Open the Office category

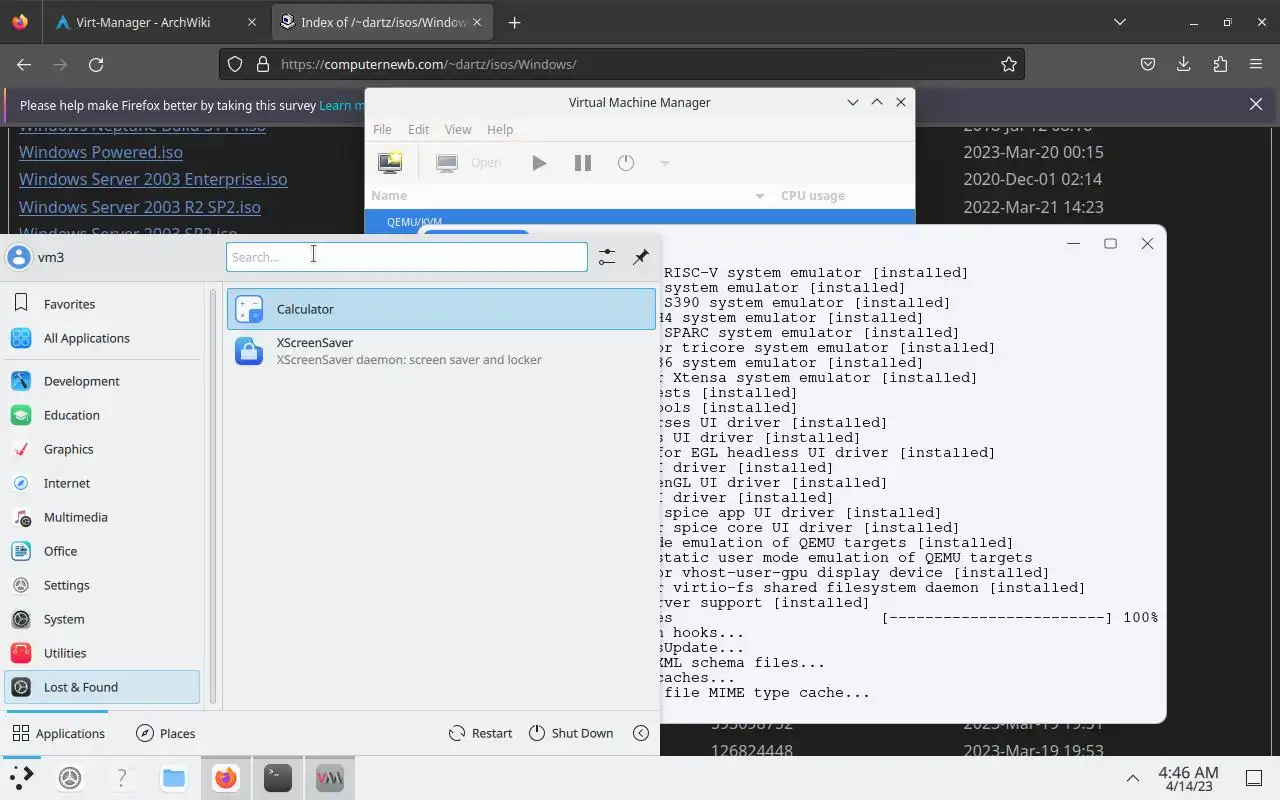tap(102, 551)
